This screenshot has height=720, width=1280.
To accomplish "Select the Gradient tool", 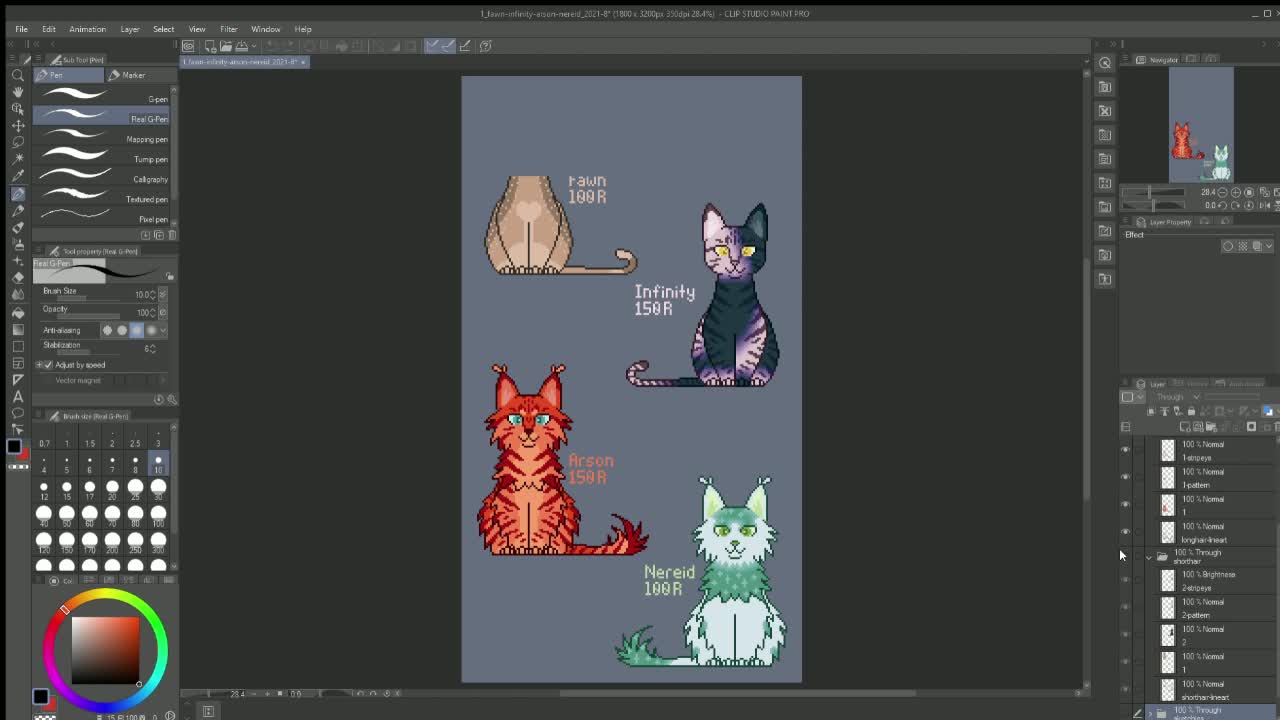I will click(x=18, y=329).
